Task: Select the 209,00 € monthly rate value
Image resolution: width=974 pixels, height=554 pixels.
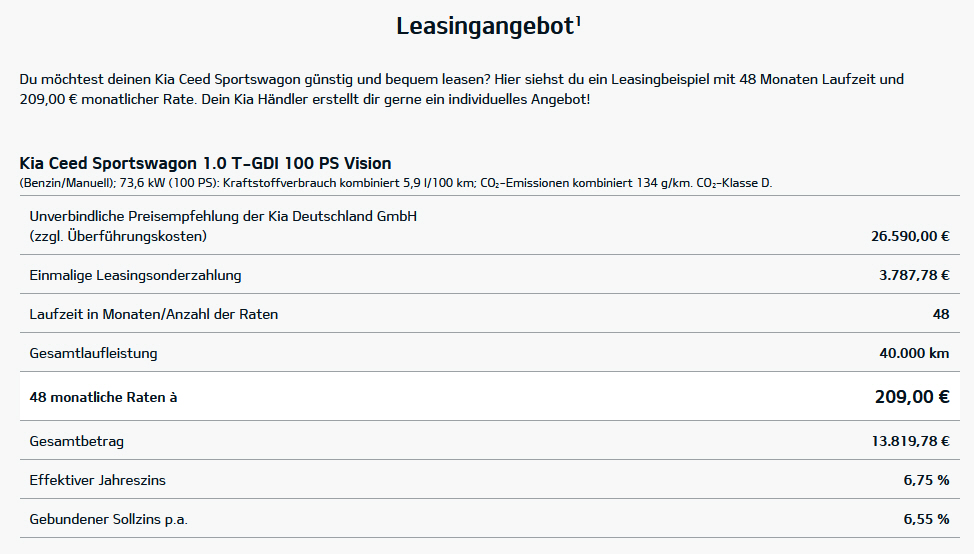Action: click(911, 397)
